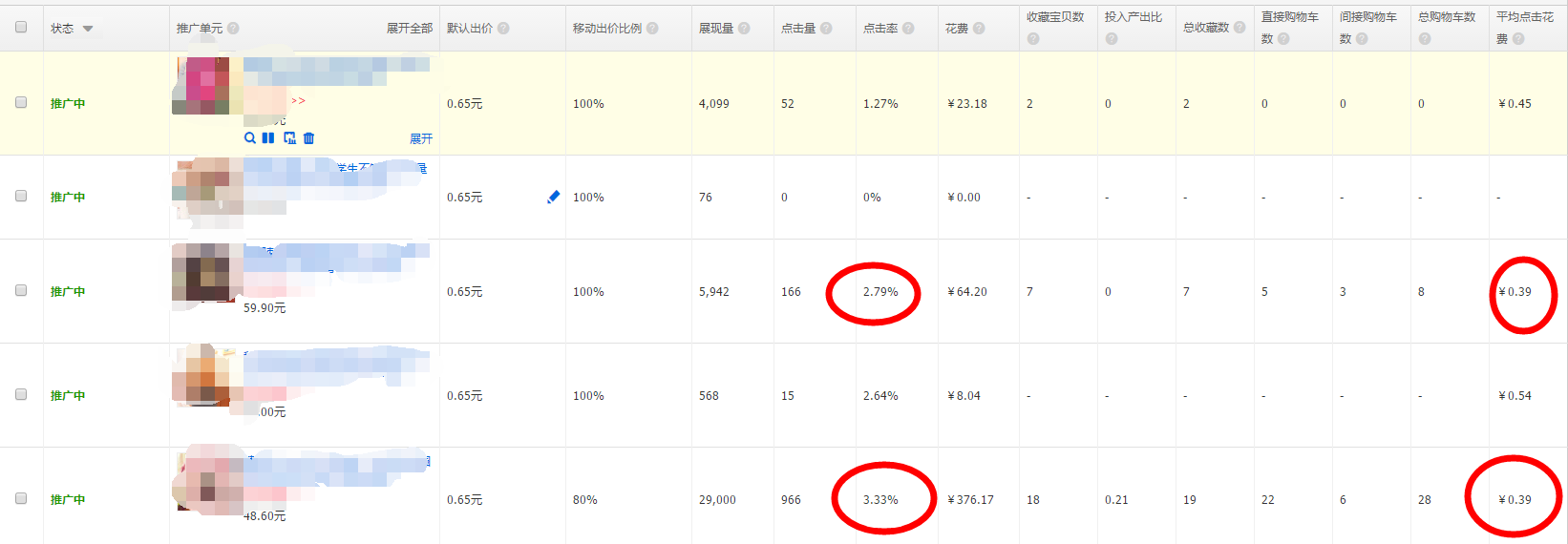Select the checkbox of the 29,000 impressions row

21,498
